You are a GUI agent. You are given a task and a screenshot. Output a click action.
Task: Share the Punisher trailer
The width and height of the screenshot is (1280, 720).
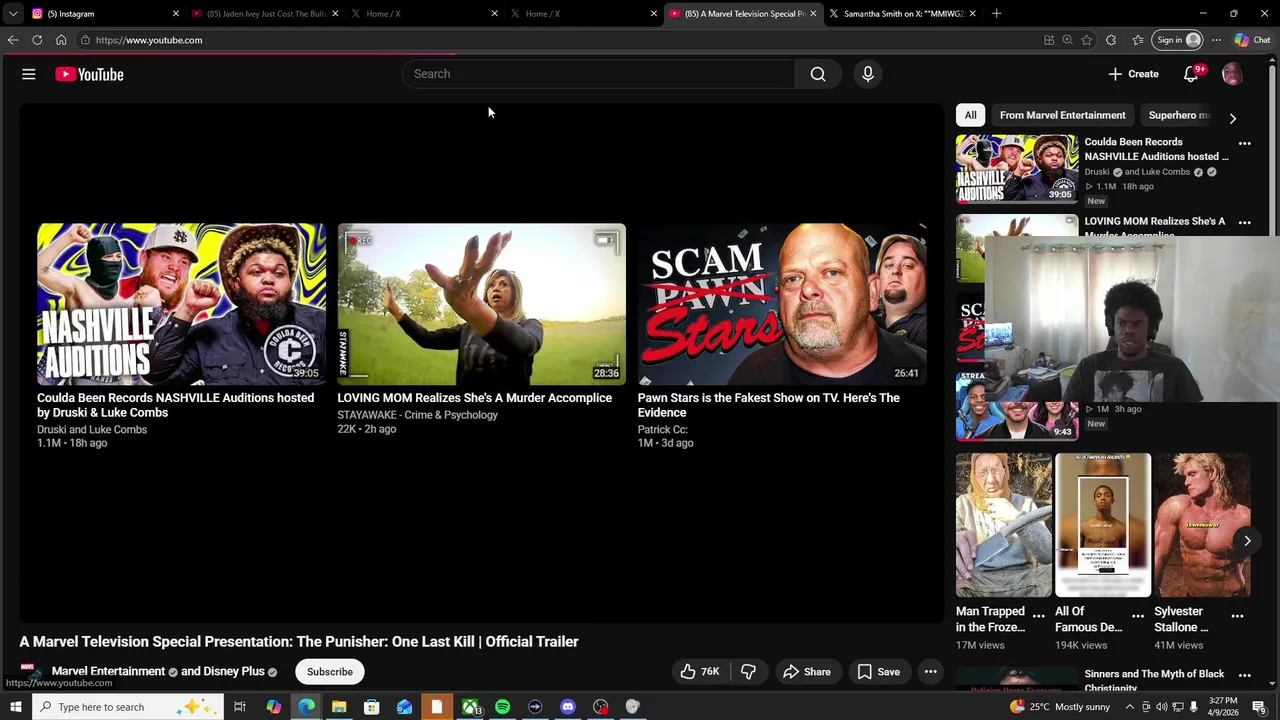pyautogui.click(x=807, y=672)
